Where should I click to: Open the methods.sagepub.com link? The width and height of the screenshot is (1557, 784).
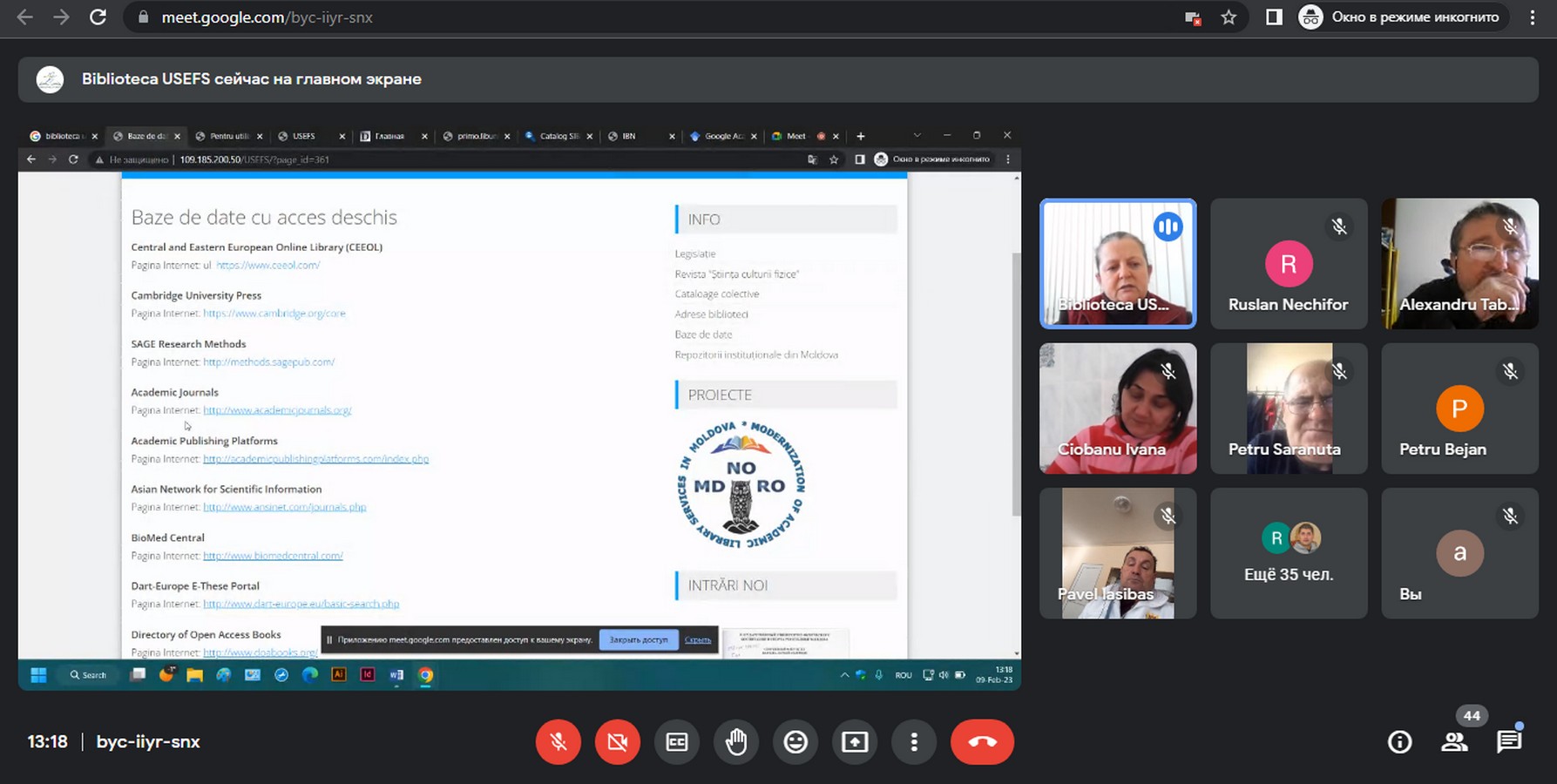pos(268,362)
